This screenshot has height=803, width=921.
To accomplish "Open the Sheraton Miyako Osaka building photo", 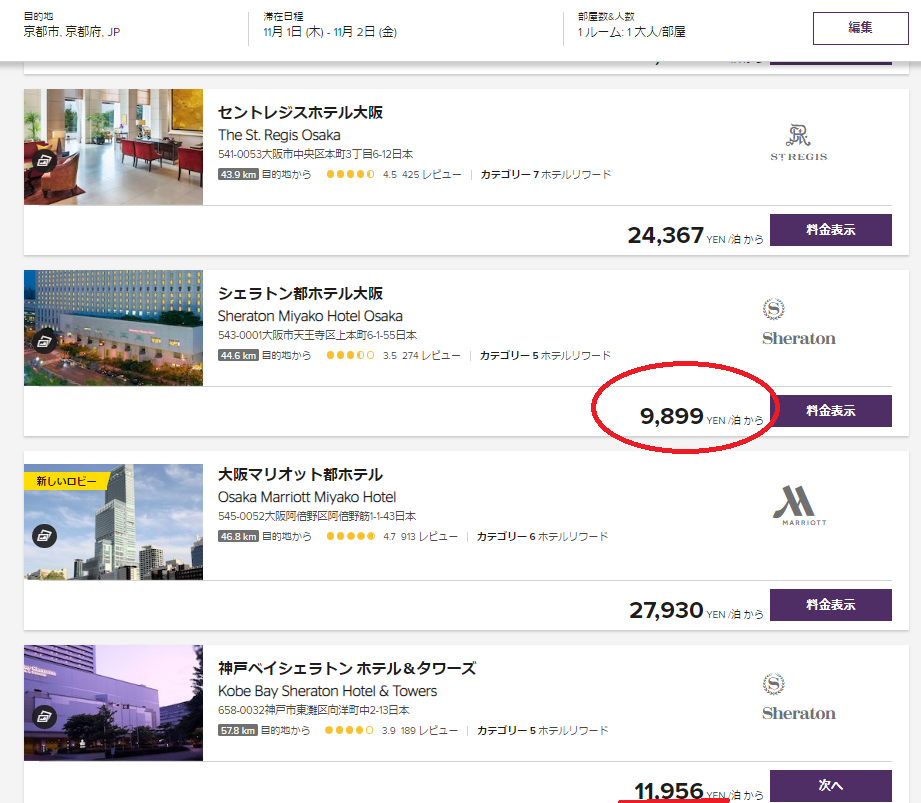I will [x=113, y=328].
